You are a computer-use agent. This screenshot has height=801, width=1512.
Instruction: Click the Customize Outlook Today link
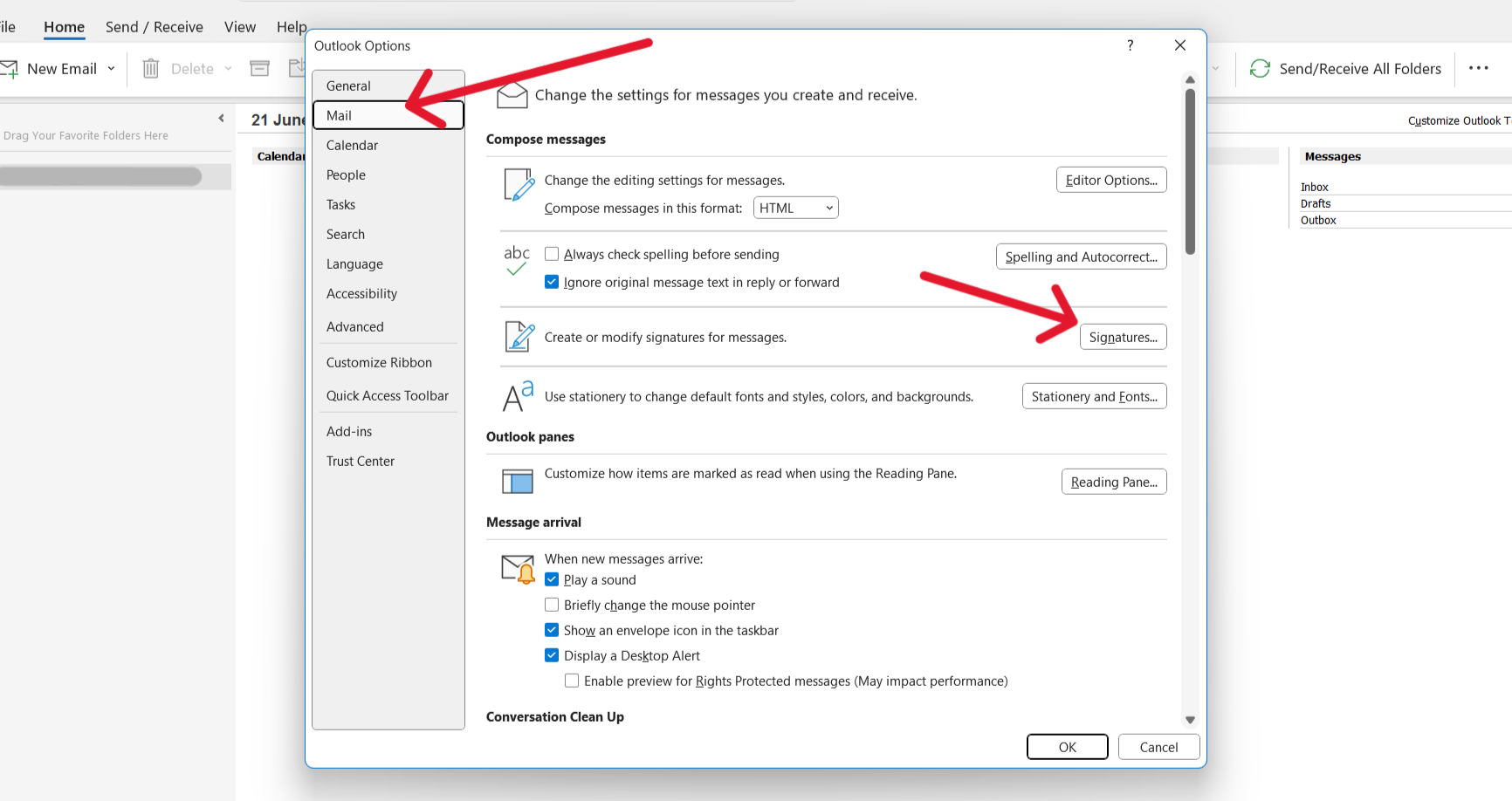pyautogui.click(x=1460, y=120)
